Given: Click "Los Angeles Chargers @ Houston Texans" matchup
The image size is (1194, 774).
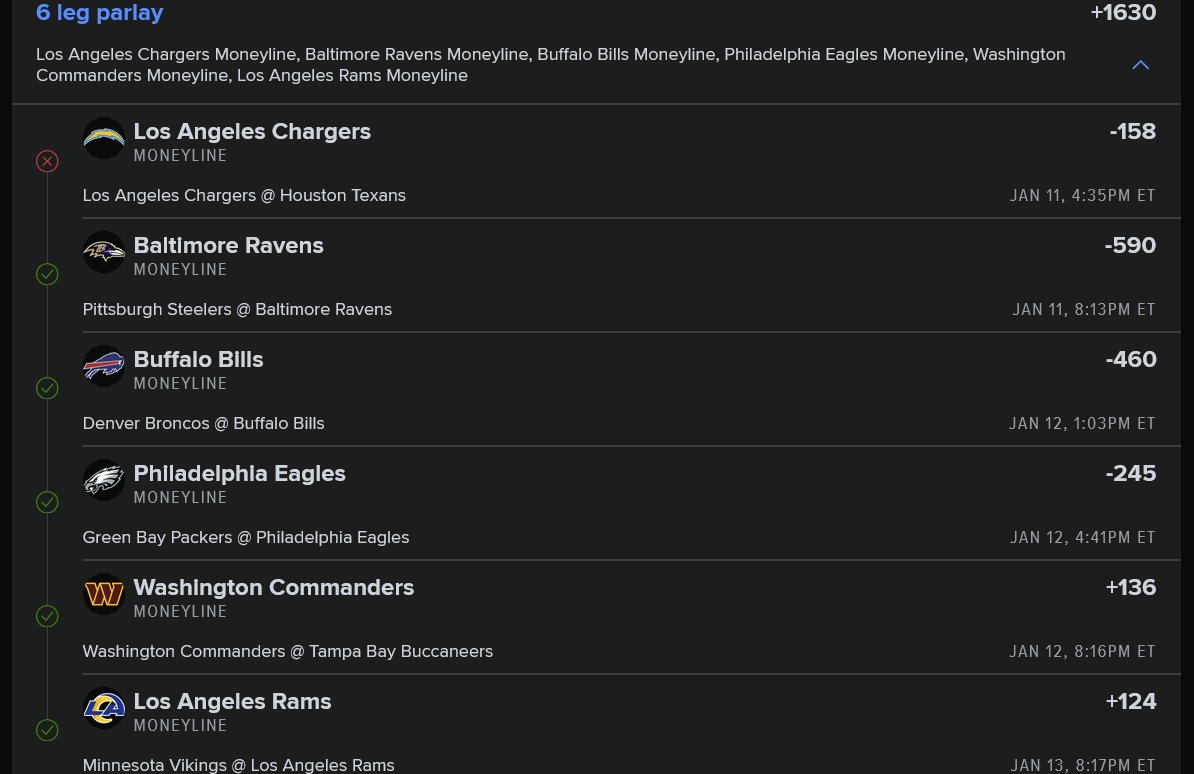Looking at the screenshot, I should (244, 195).
